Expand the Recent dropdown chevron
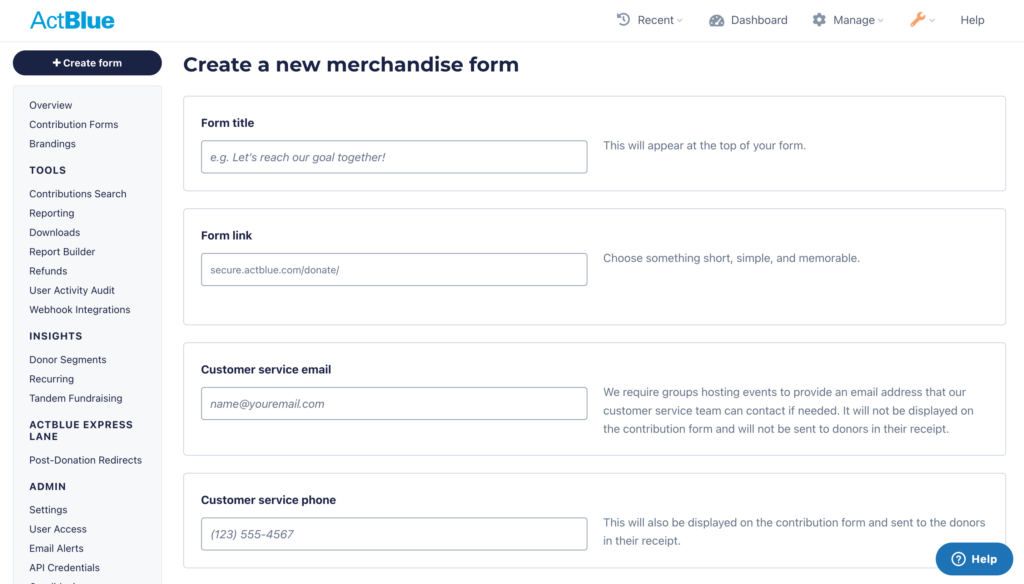Viewport: 1024px width, 584px height. tap(680, 20)
